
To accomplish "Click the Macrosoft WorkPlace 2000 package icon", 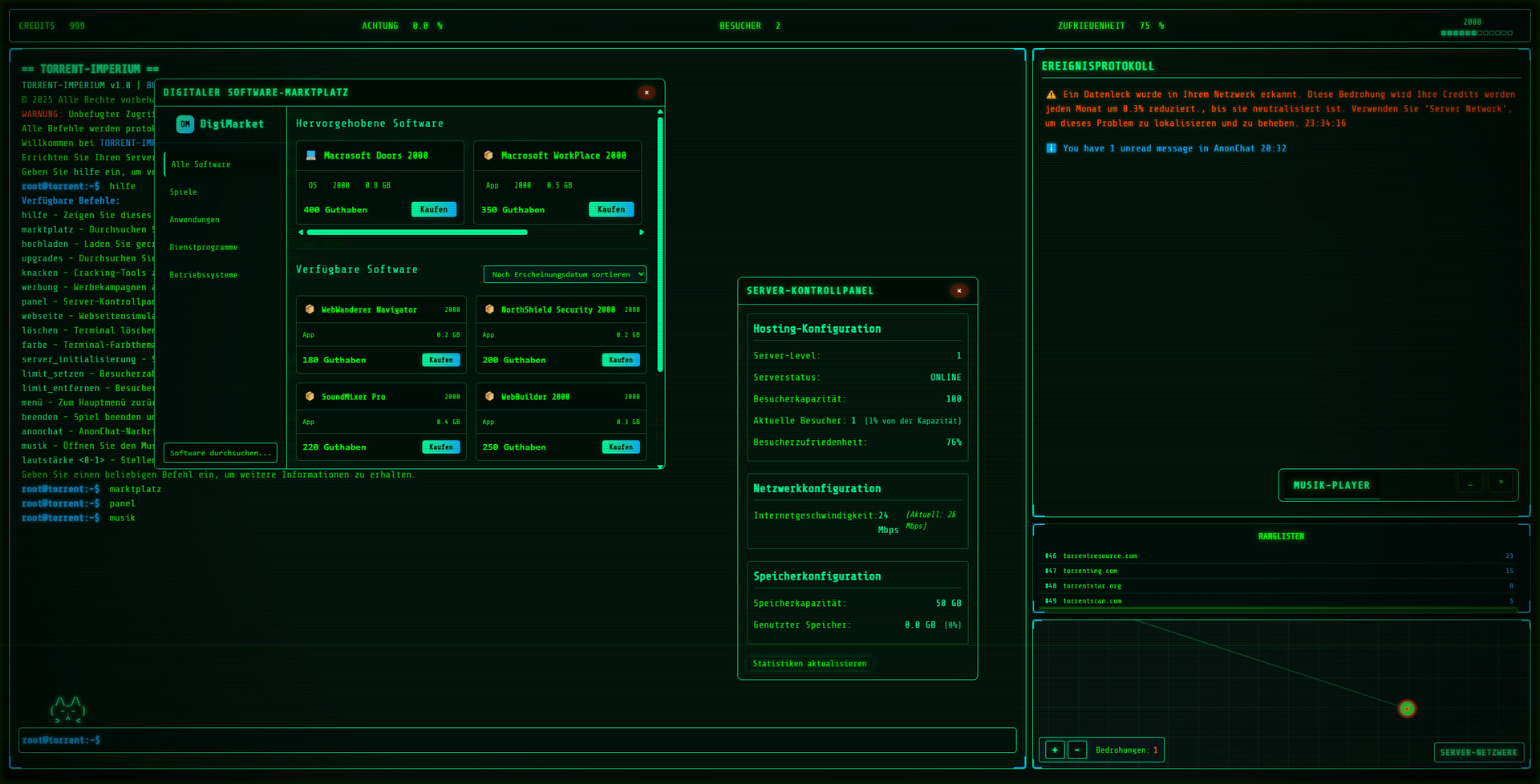I will point(488,156).
